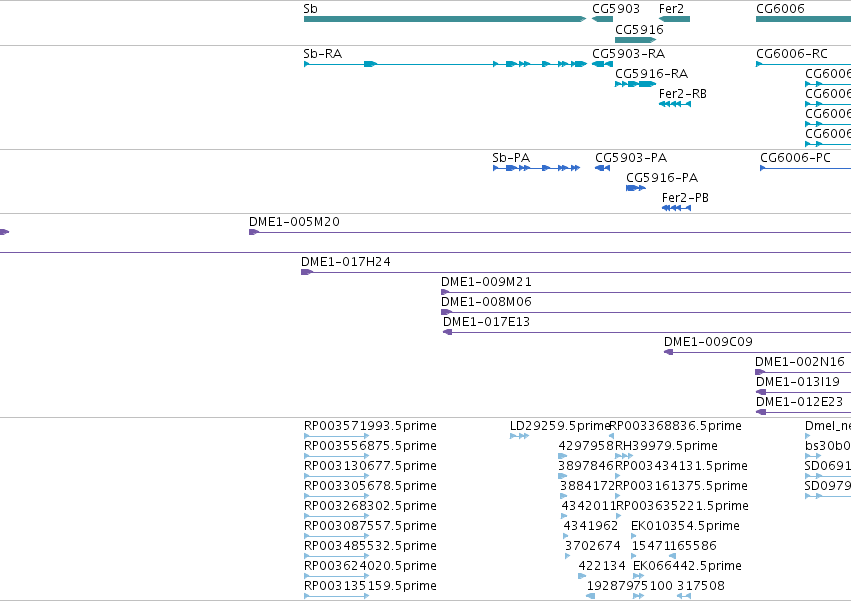Select the EK066442.5prime EST
Viewport: 851px width, 601px height.
(638, 575)
